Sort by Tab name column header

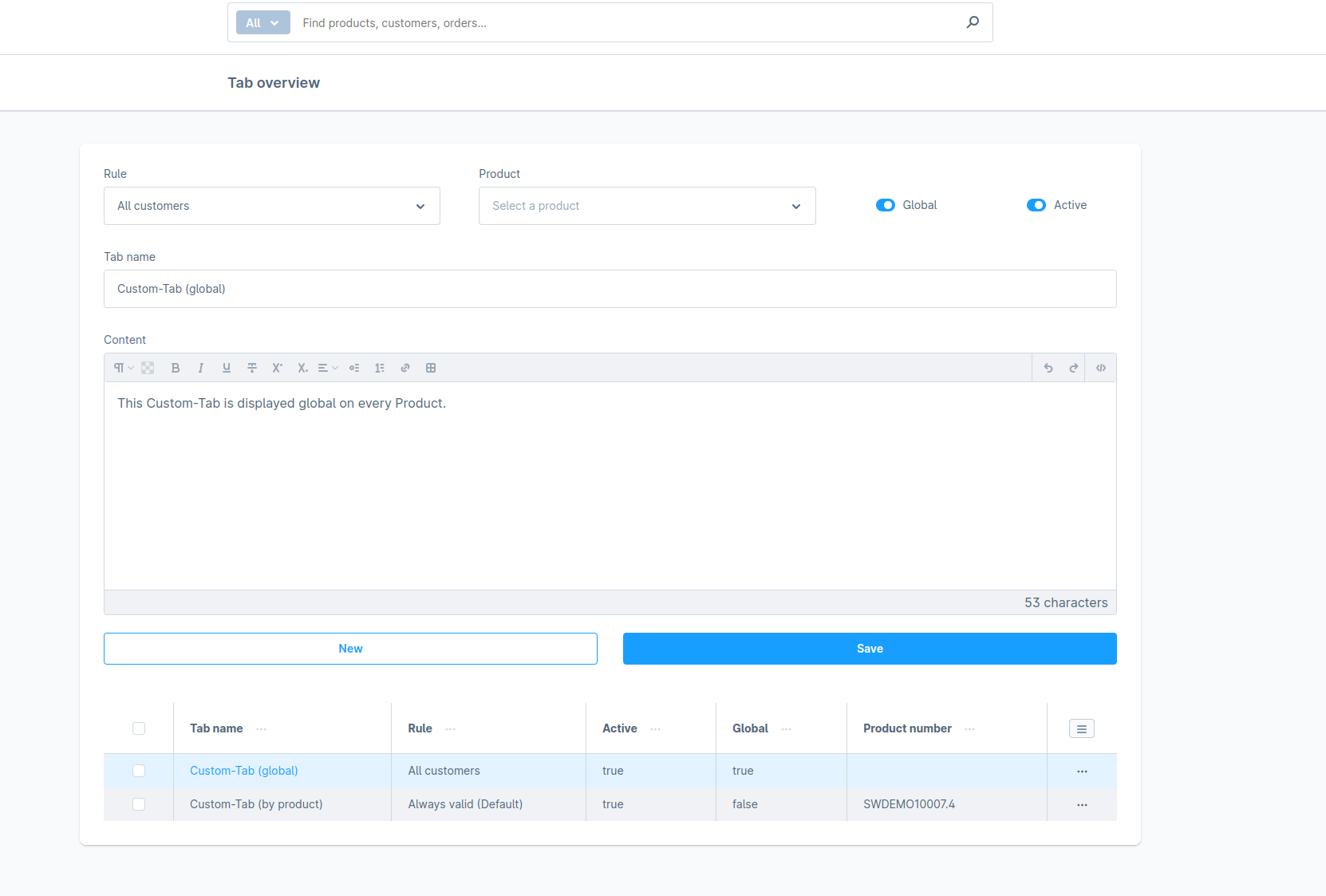[x=216, y=728]
